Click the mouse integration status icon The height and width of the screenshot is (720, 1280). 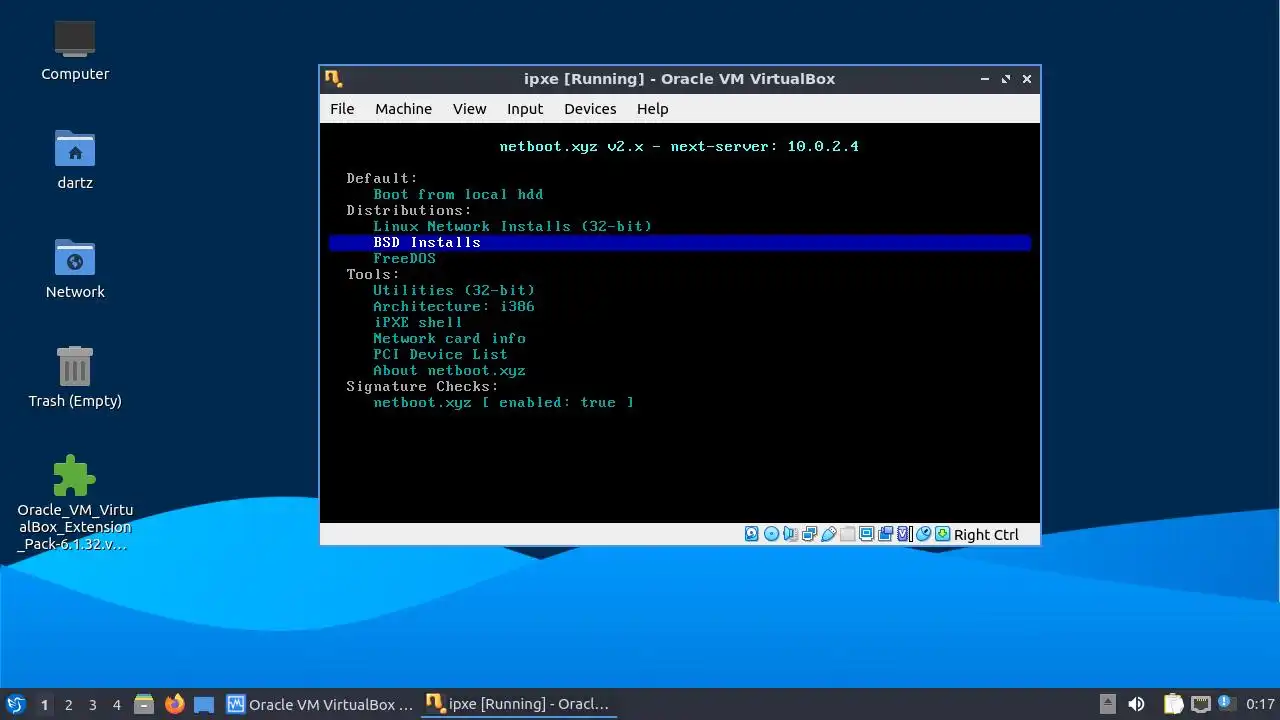[x=923, y=534]
